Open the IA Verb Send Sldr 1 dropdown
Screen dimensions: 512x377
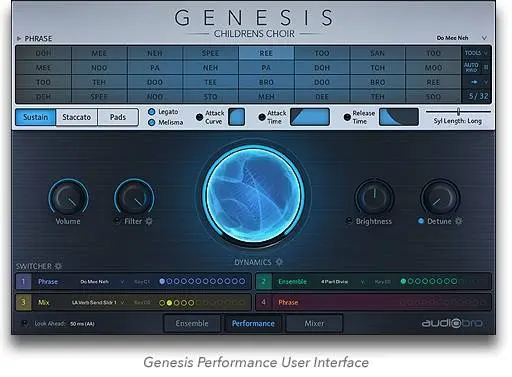pos(98,302)
